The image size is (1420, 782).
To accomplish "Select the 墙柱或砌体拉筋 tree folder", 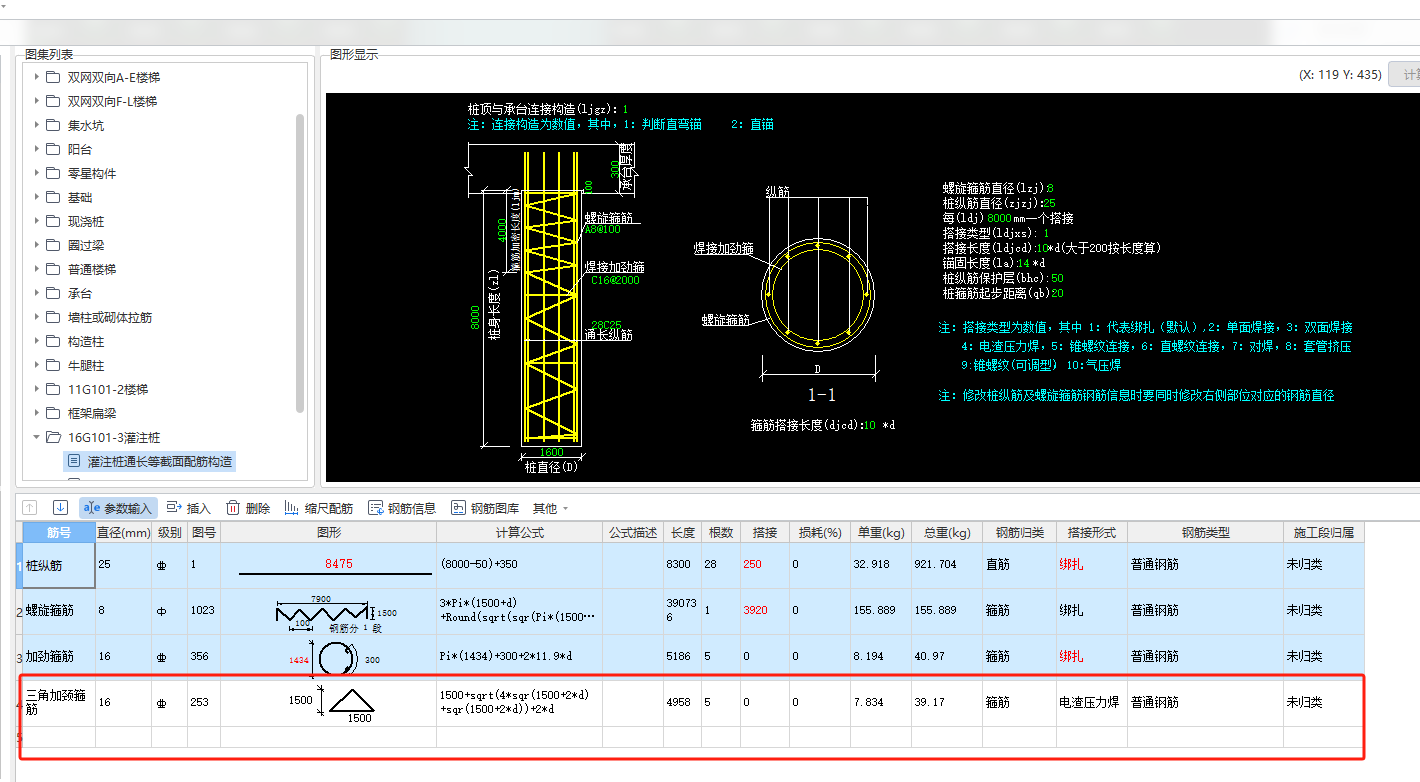I will (110, 317).
